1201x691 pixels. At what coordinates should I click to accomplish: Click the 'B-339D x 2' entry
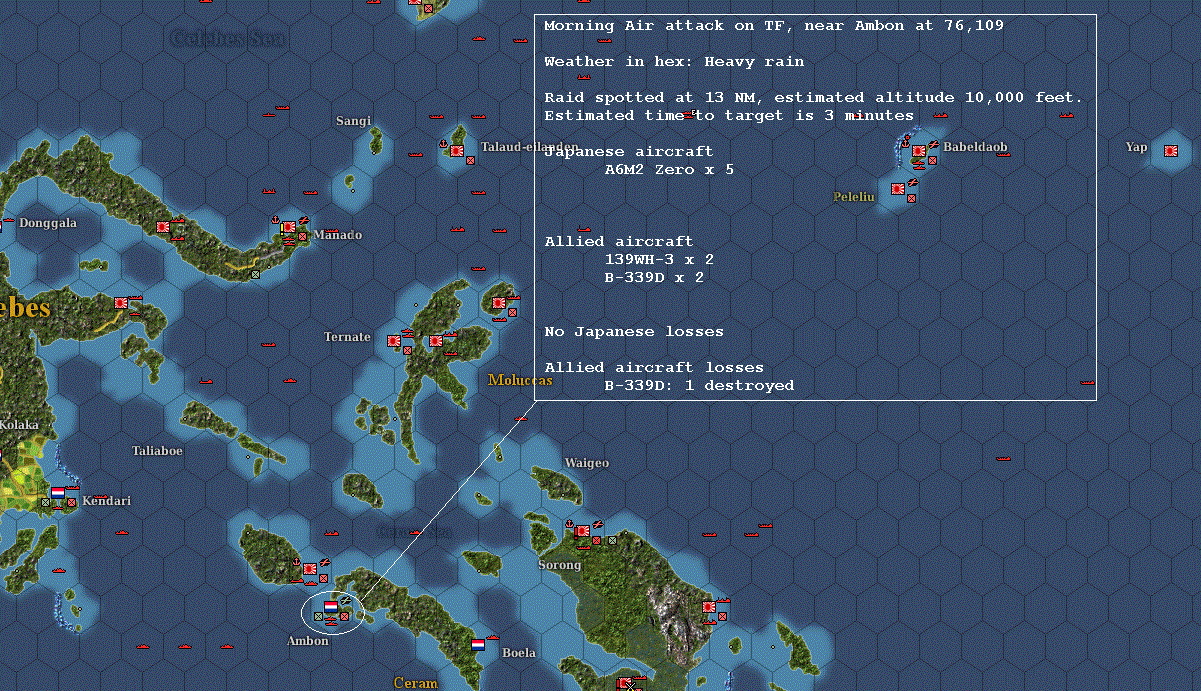pos(654,277)
